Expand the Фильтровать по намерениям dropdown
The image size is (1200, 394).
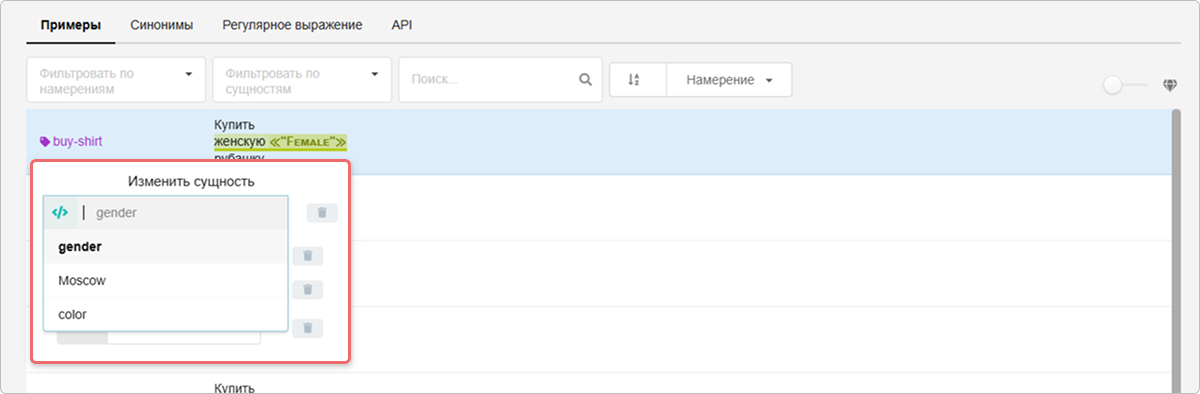click(x=116, y=80)
